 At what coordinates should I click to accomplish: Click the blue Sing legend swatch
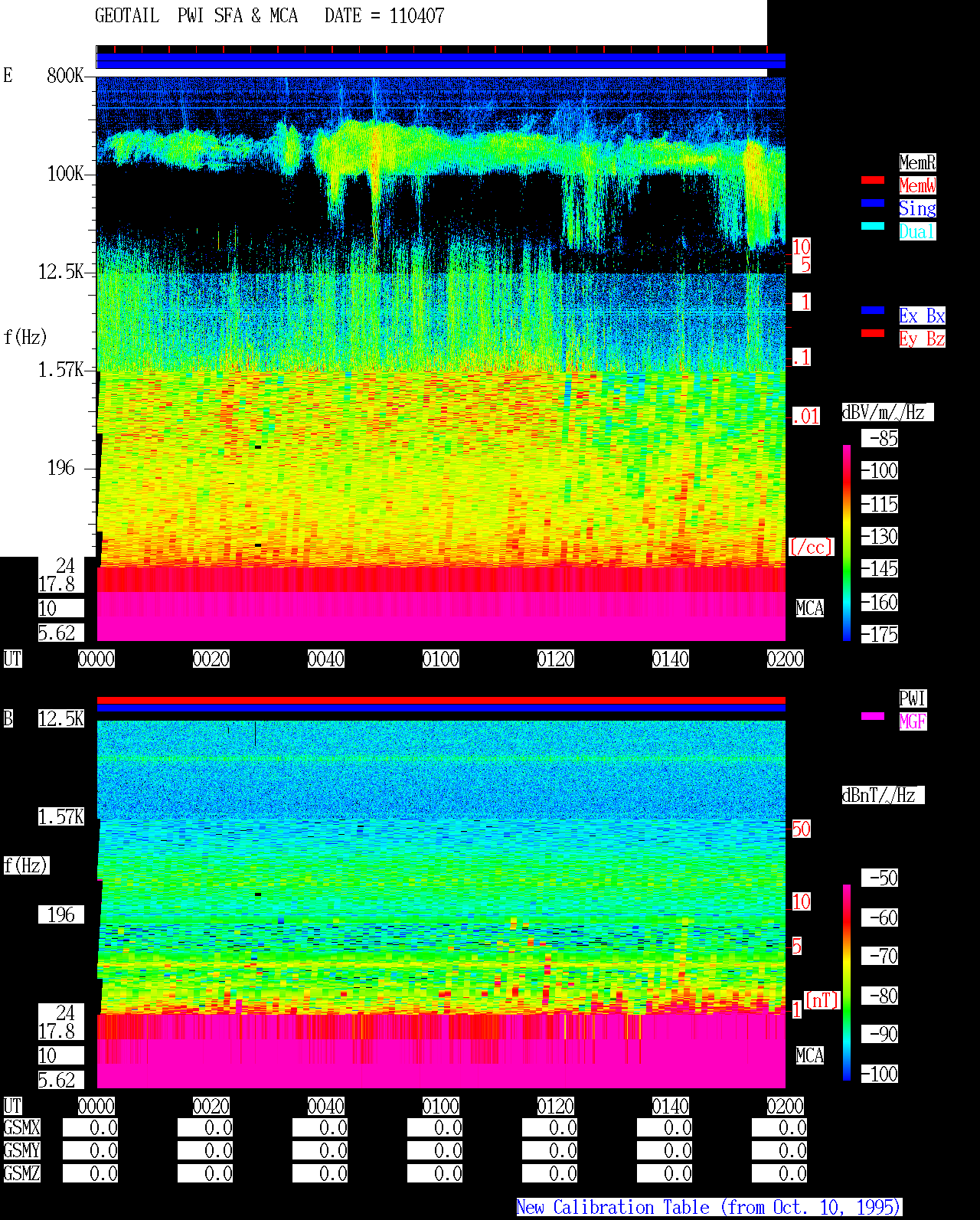tap(873, 203)
